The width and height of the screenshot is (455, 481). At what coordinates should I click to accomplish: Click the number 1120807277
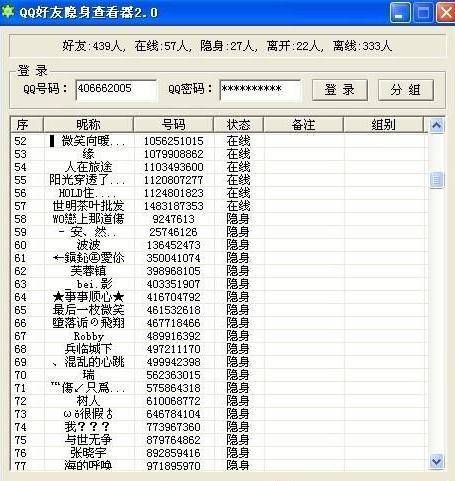pyautogui.click(x=173, y=180)
